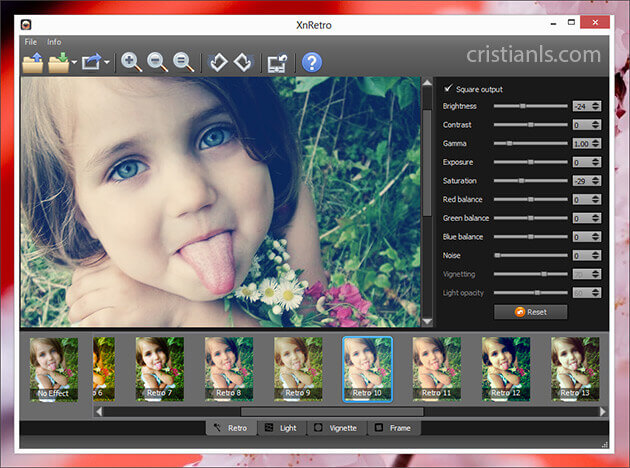Rotate the image counterclockwise
The height and width of the screenshot is (468, 630).
point(217,62)
